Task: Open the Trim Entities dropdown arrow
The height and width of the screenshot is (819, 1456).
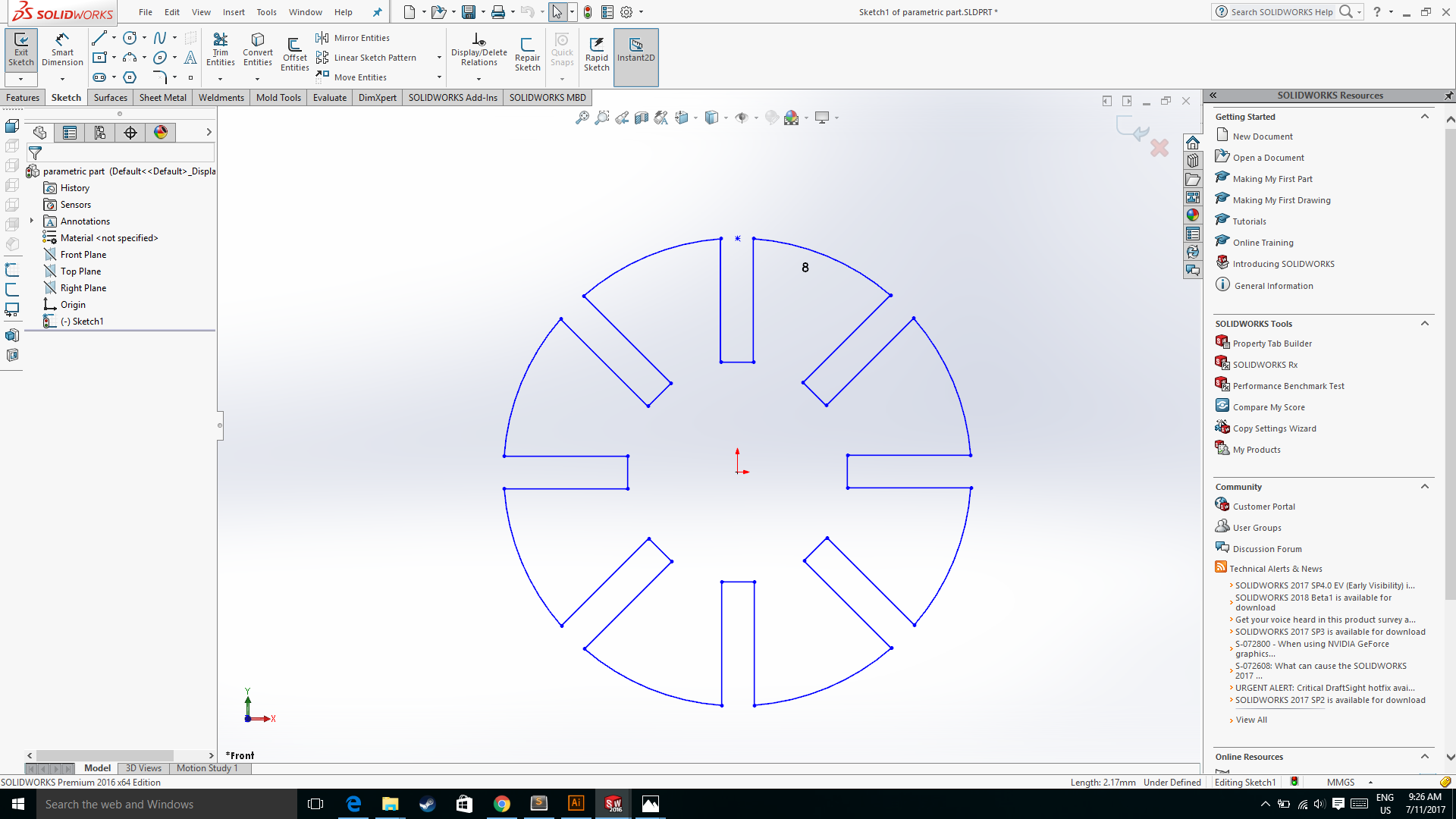Action: (221, 79)
